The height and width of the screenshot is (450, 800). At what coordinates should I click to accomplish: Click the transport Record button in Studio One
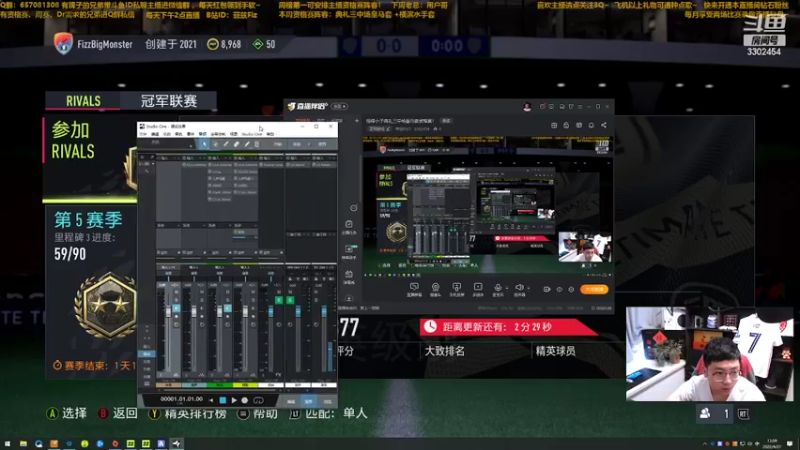pos(244,401)
